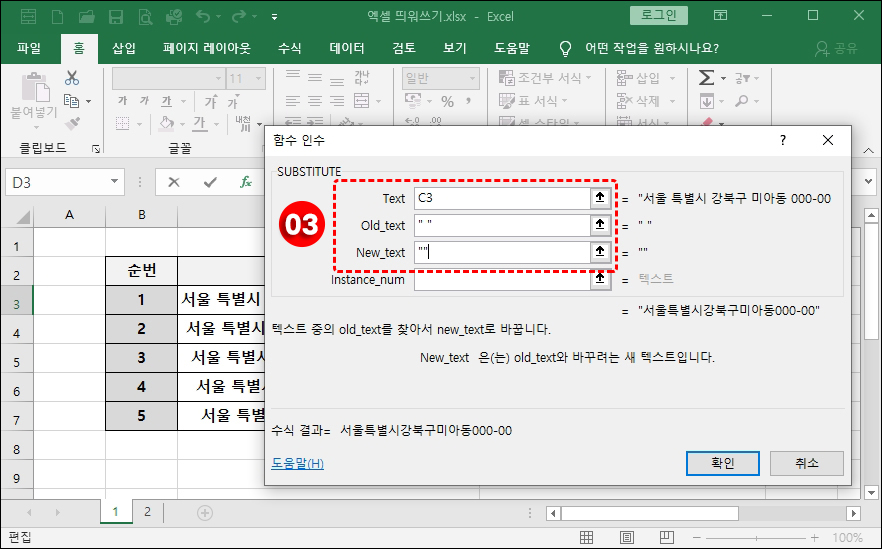Toggle underline (가) formatting
This screenshot has width=882, height=549.
click(x=166, y=101)
